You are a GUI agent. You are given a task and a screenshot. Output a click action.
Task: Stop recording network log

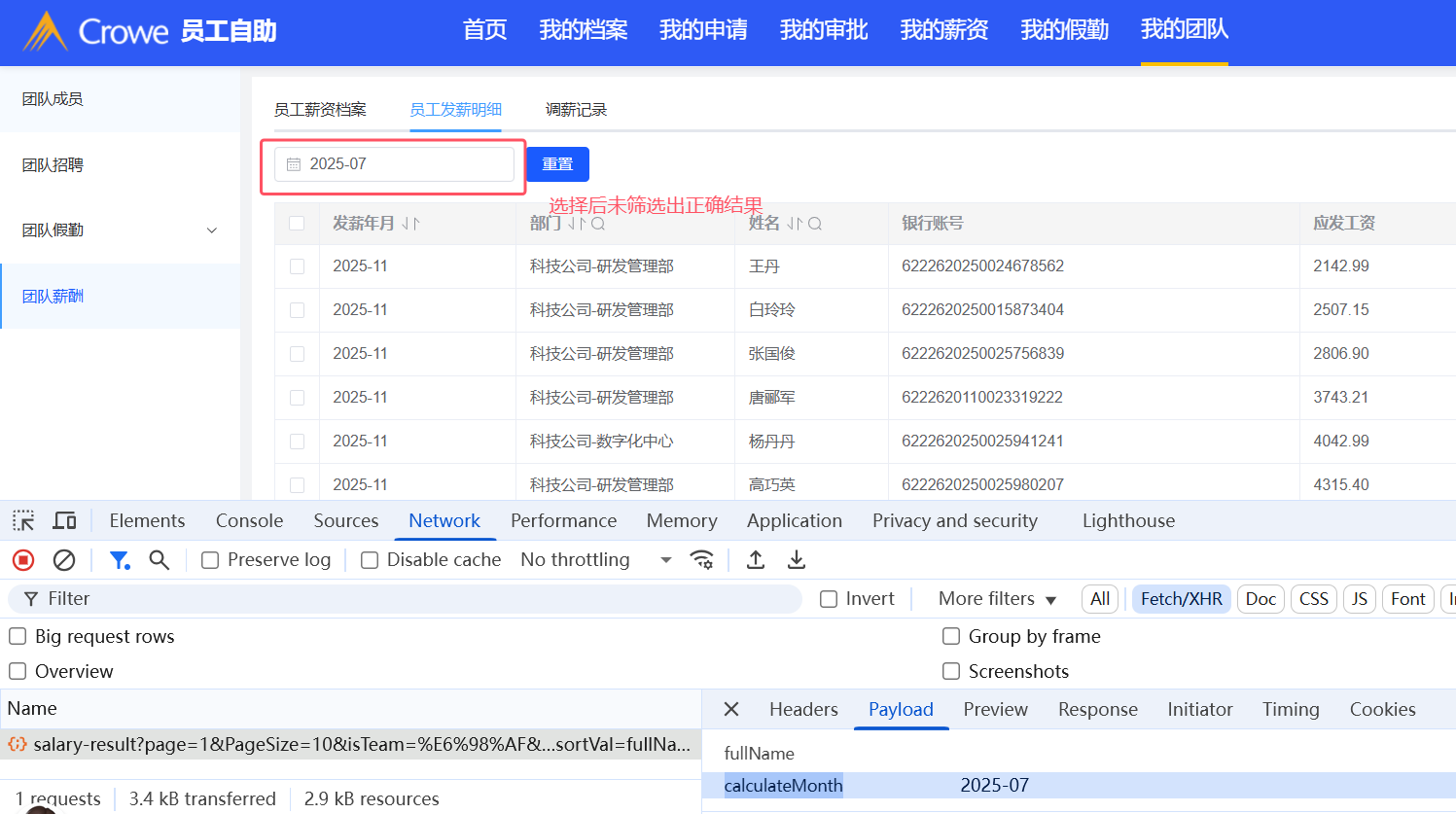(23, 560)
